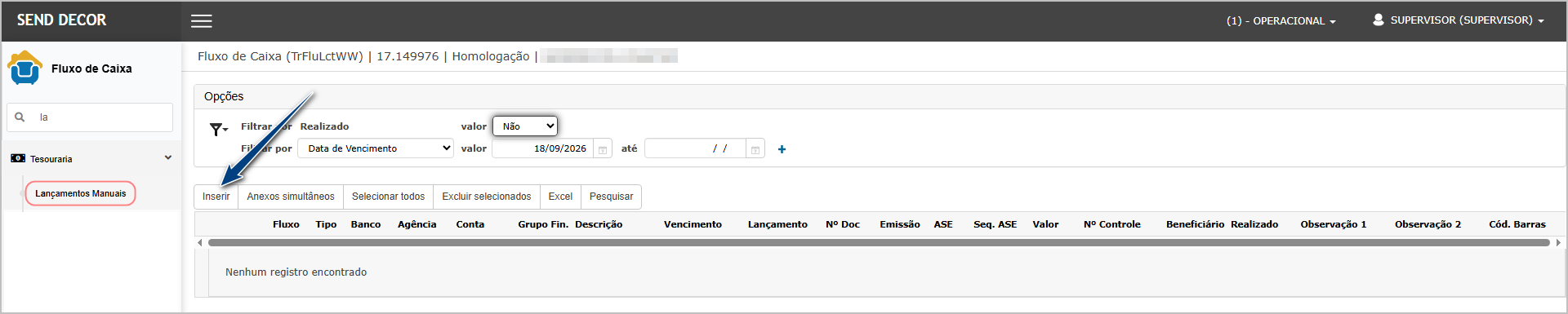Click Anexos simultâneos button
Screen dimensions: 1568x314
coord(291,197)
